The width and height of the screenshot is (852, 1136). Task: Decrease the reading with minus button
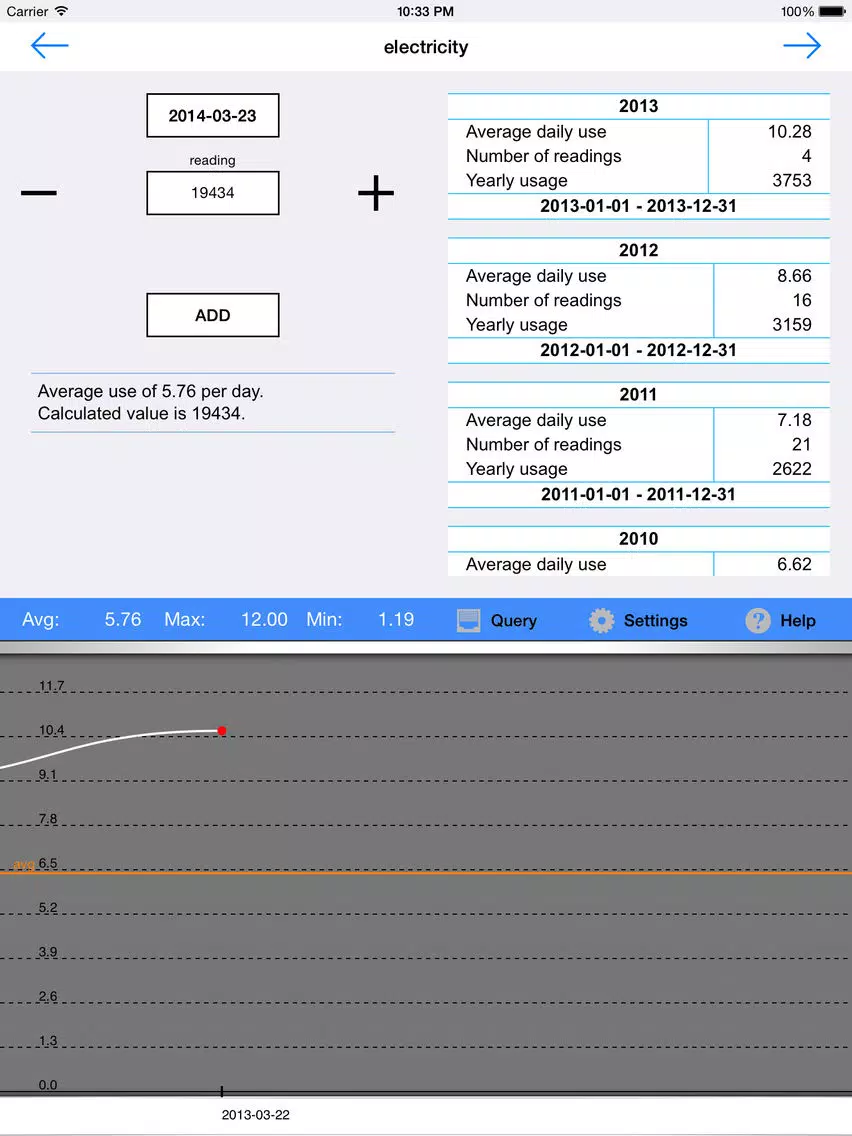pyautogui.click(x=38, y=193)
